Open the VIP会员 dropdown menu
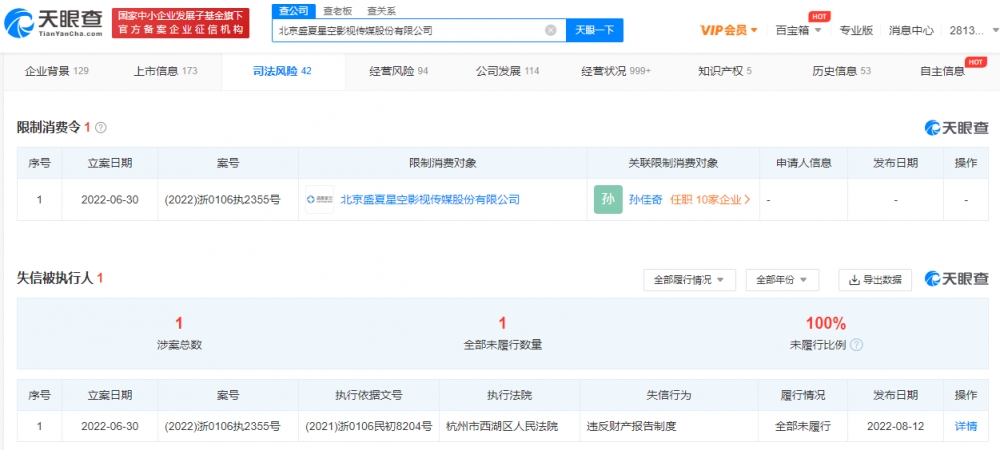 tap(728, 30)
